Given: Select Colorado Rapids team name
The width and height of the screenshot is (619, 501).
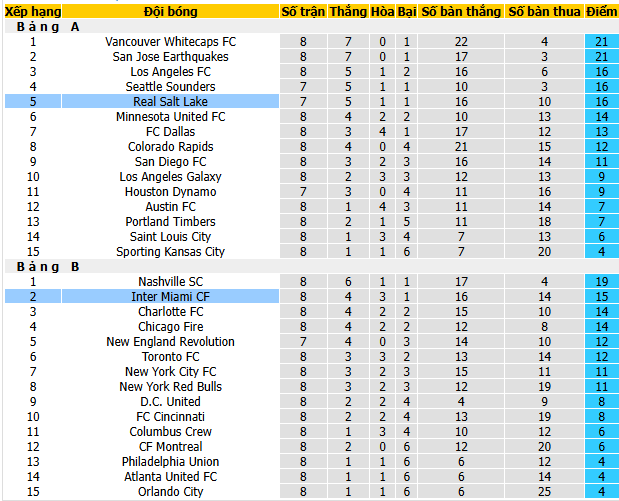Looking at the screenshot, I should pos(170,147).
